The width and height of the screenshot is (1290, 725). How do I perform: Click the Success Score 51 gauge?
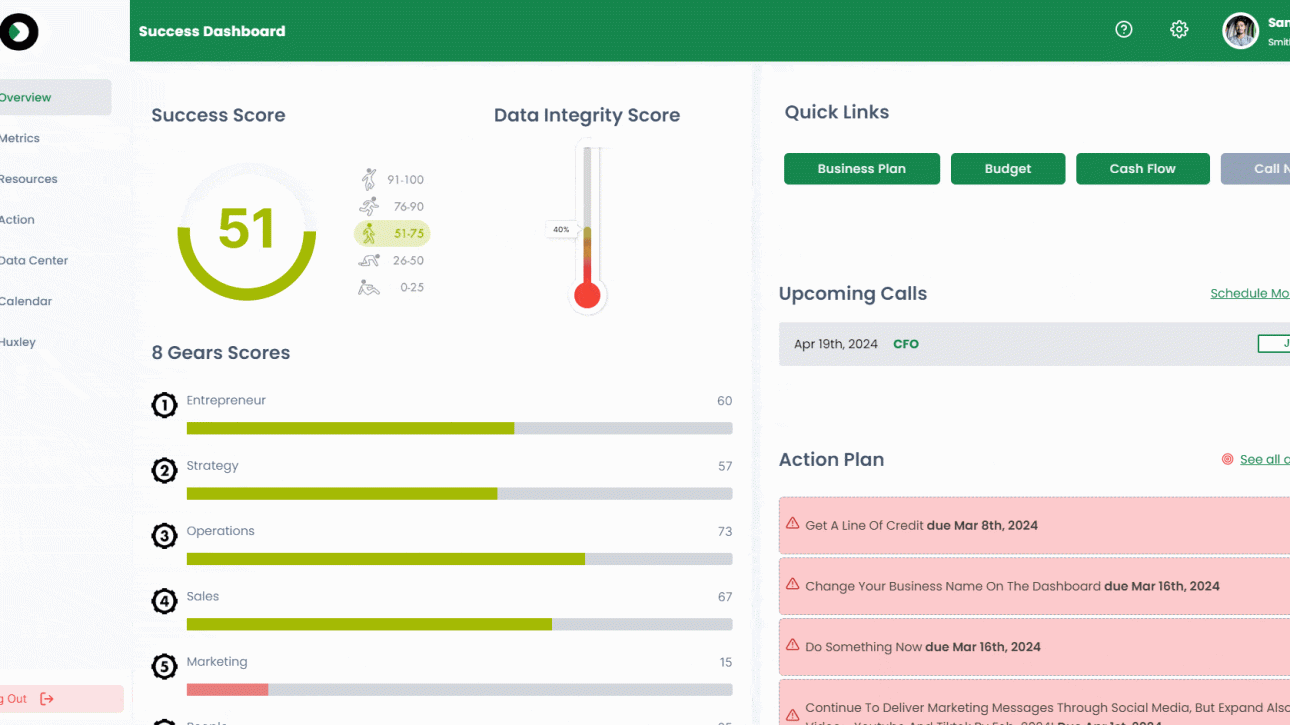click(246, 231)
